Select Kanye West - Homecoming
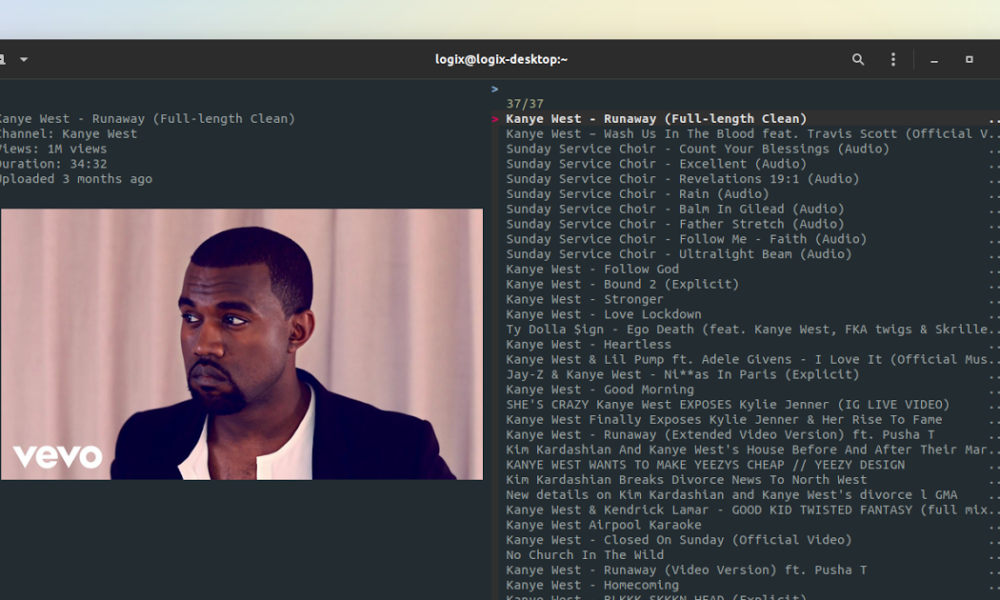The height and width of the screenshot is (600, 1000). tap(592, 585)
